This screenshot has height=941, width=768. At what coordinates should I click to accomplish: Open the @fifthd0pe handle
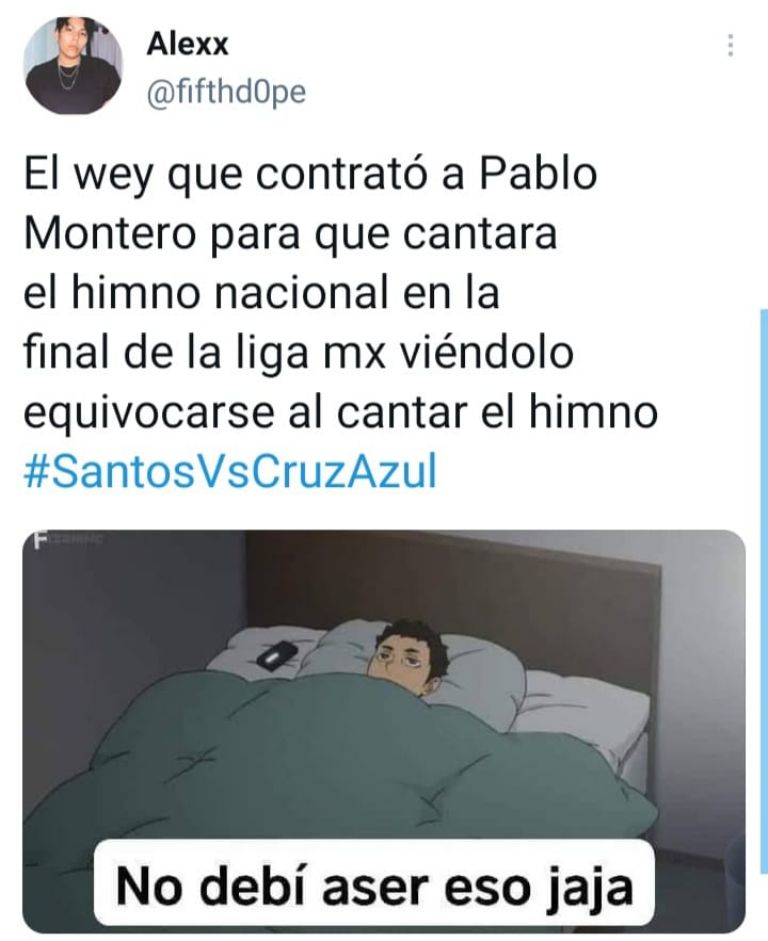(226, 92)
